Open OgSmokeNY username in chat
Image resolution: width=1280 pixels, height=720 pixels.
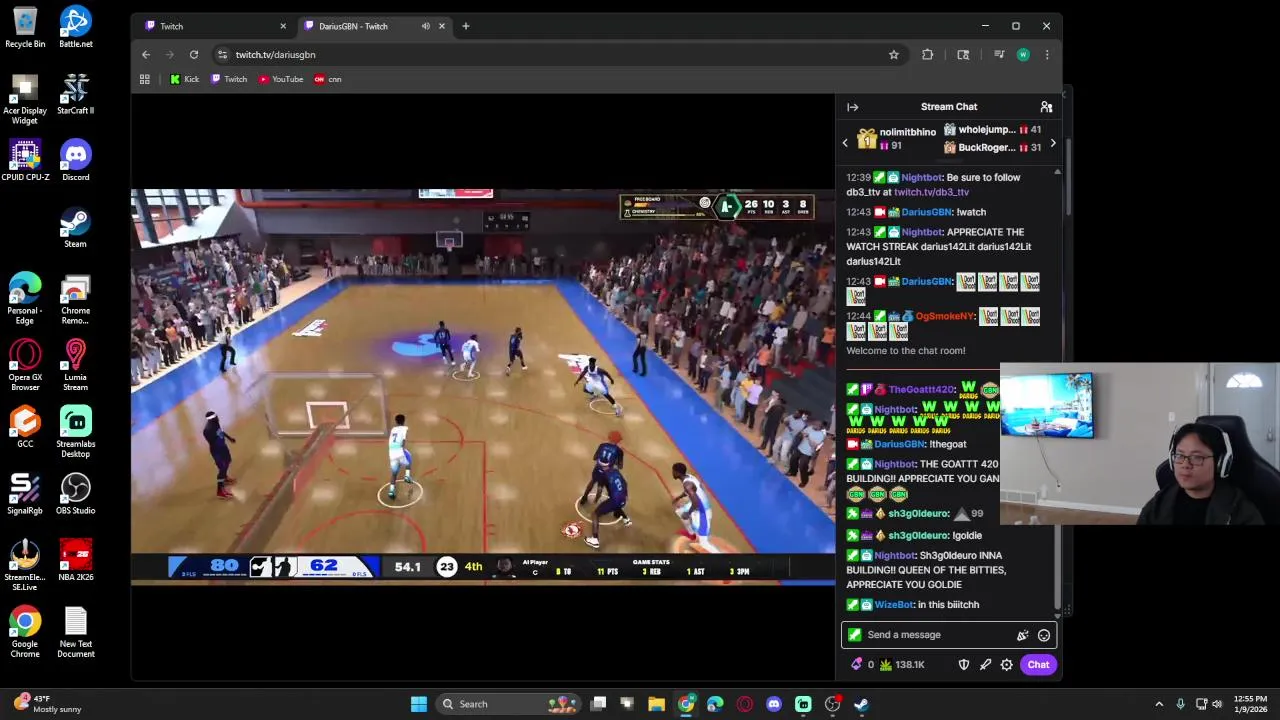tap(944, 316)
